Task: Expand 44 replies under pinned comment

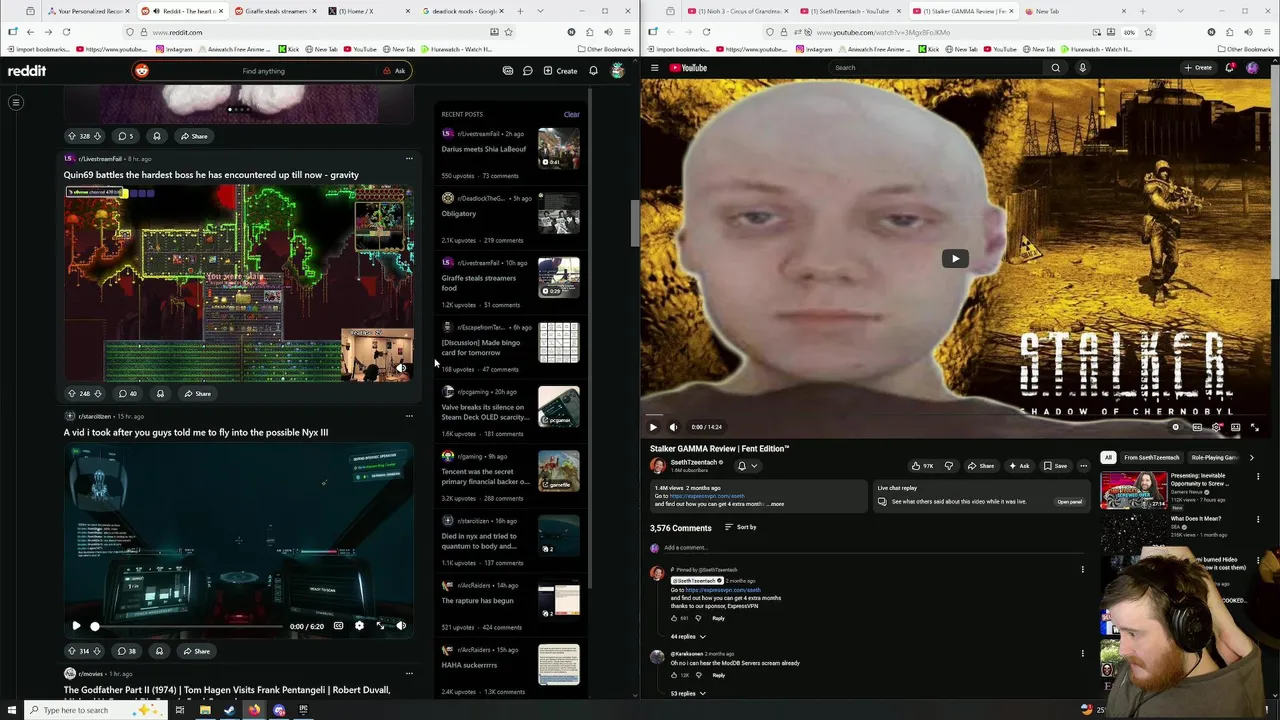Action: pyautogui.click(x=688, y=636)
